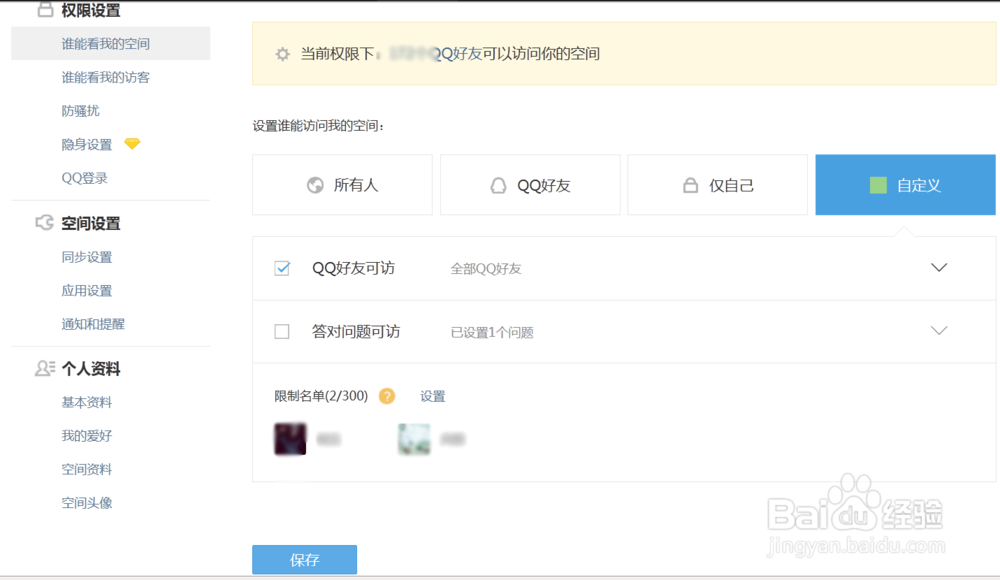Click the penguin icon on QQ好友 option
The width and height of the screenshot is (1000, 580).
tap(497, 184)
